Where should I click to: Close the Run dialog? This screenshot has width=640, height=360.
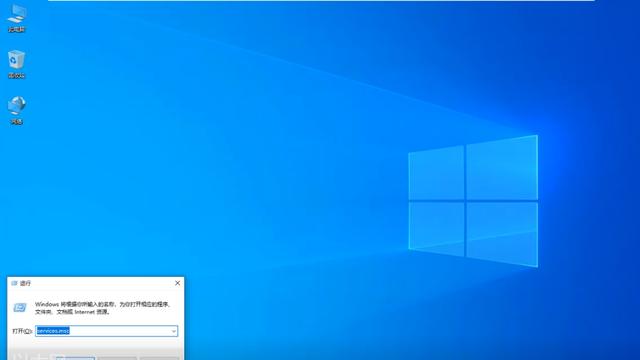coord(178,283)
